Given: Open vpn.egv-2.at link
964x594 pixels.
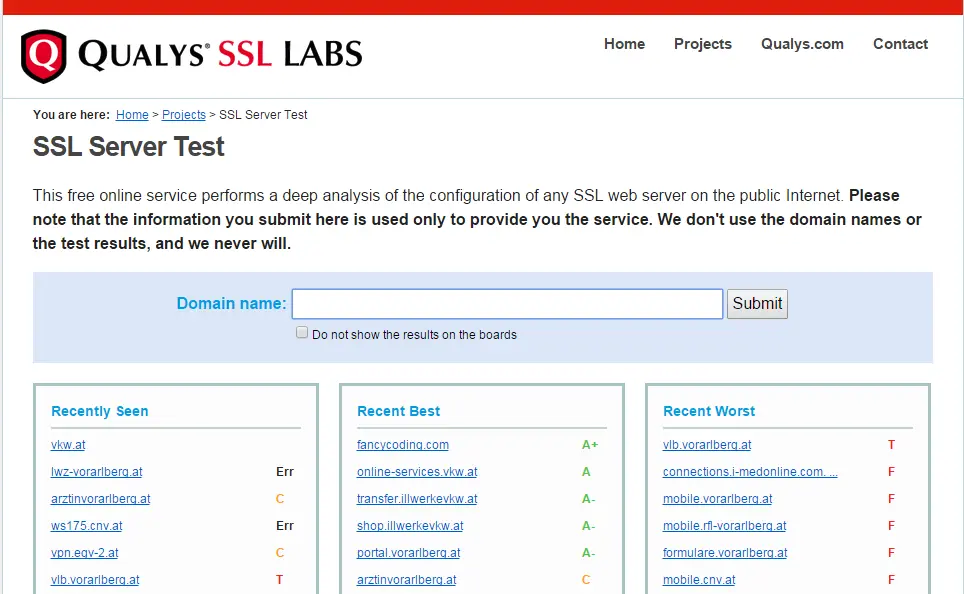Looking at the screenshot, I should pyautogui.click(x=85, y=553).
